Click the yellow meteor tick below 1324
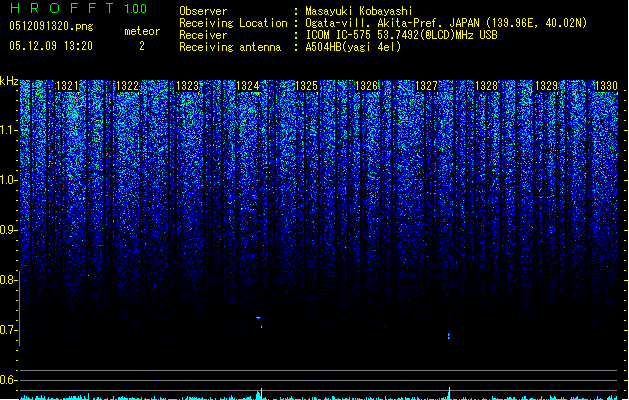The image size is (629, 400). pyautogui.click(x=262, y=393)
